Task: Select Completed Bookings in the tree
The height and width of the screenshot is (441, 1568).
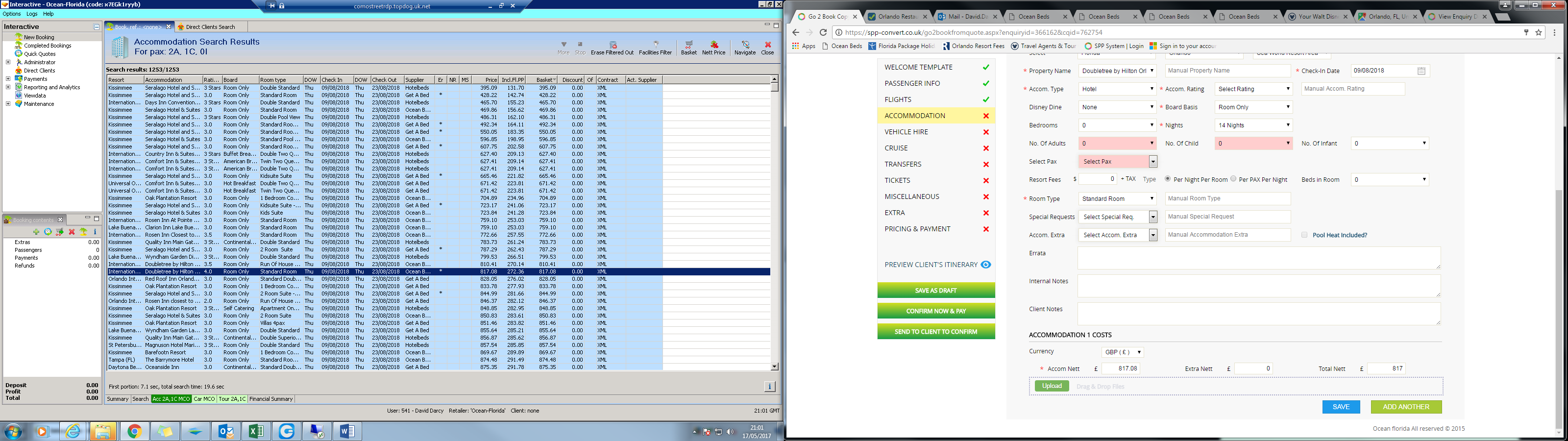Action: [48, 46]
